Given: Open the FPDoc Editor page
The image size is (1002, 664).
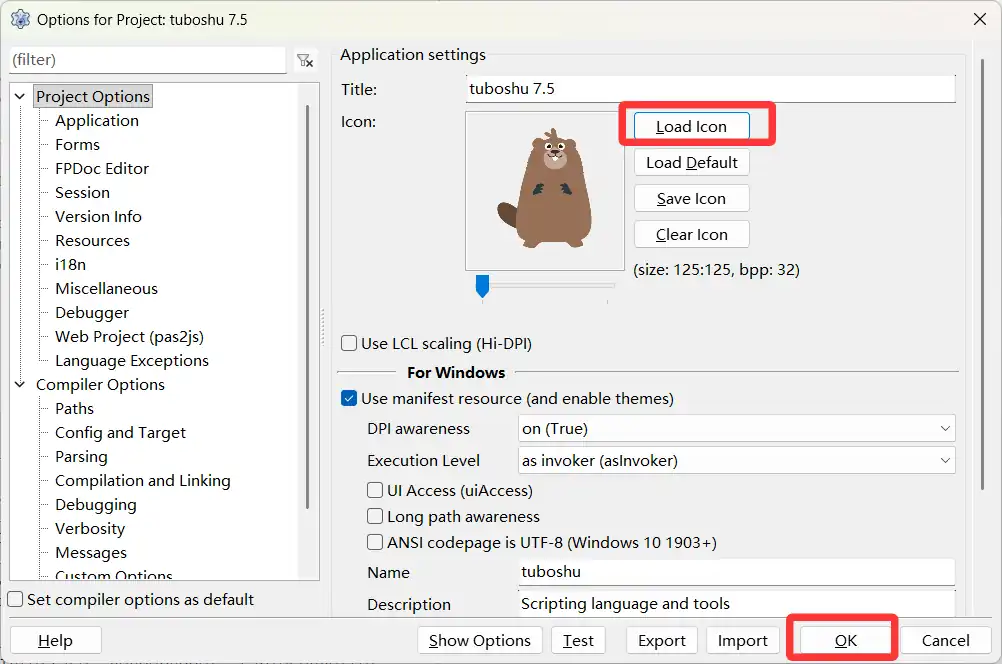Looking at the screenshot, I should click(102, 168).
